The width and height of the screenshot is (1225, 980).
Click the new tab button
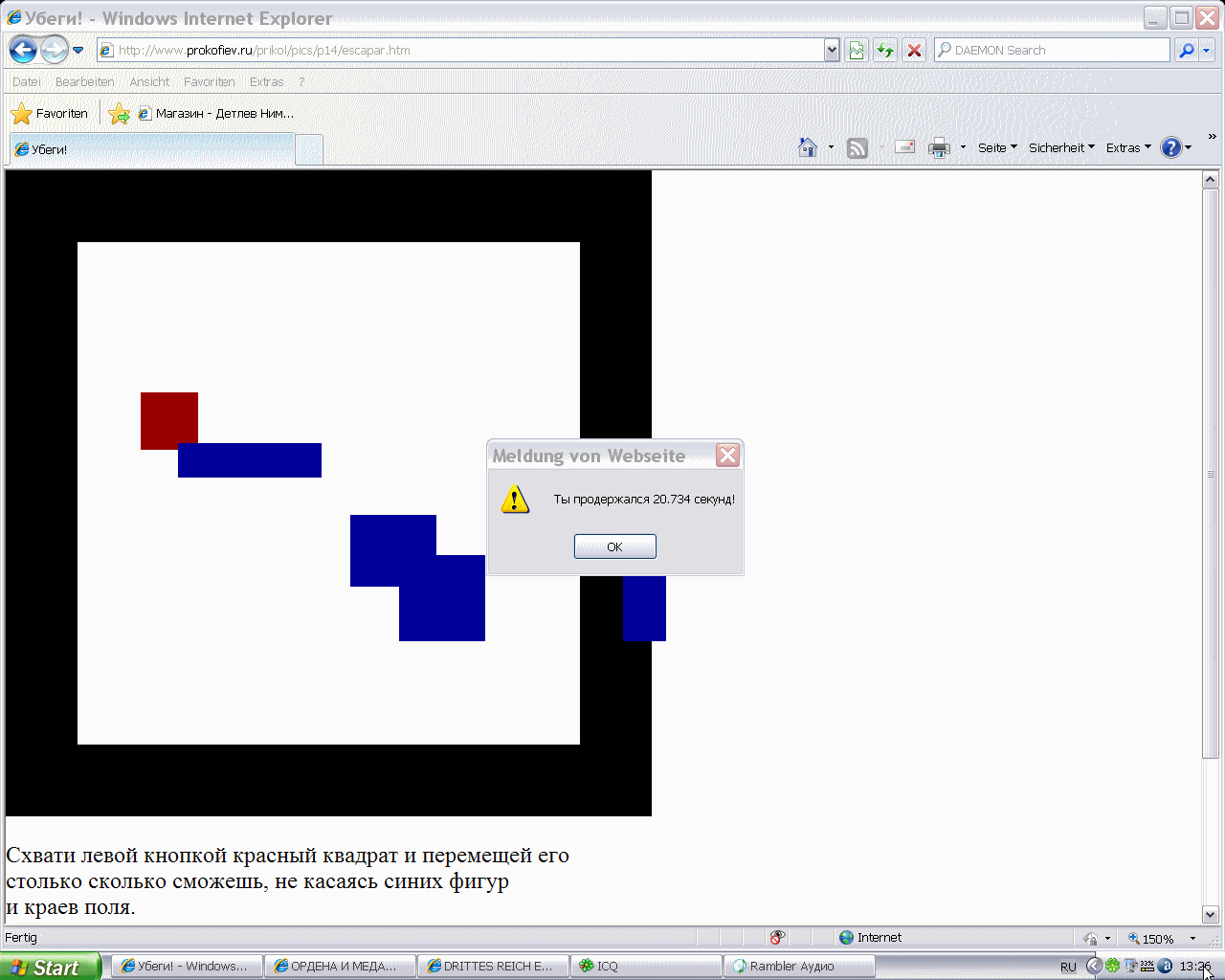pyautogui.click(x=309, y=150)
